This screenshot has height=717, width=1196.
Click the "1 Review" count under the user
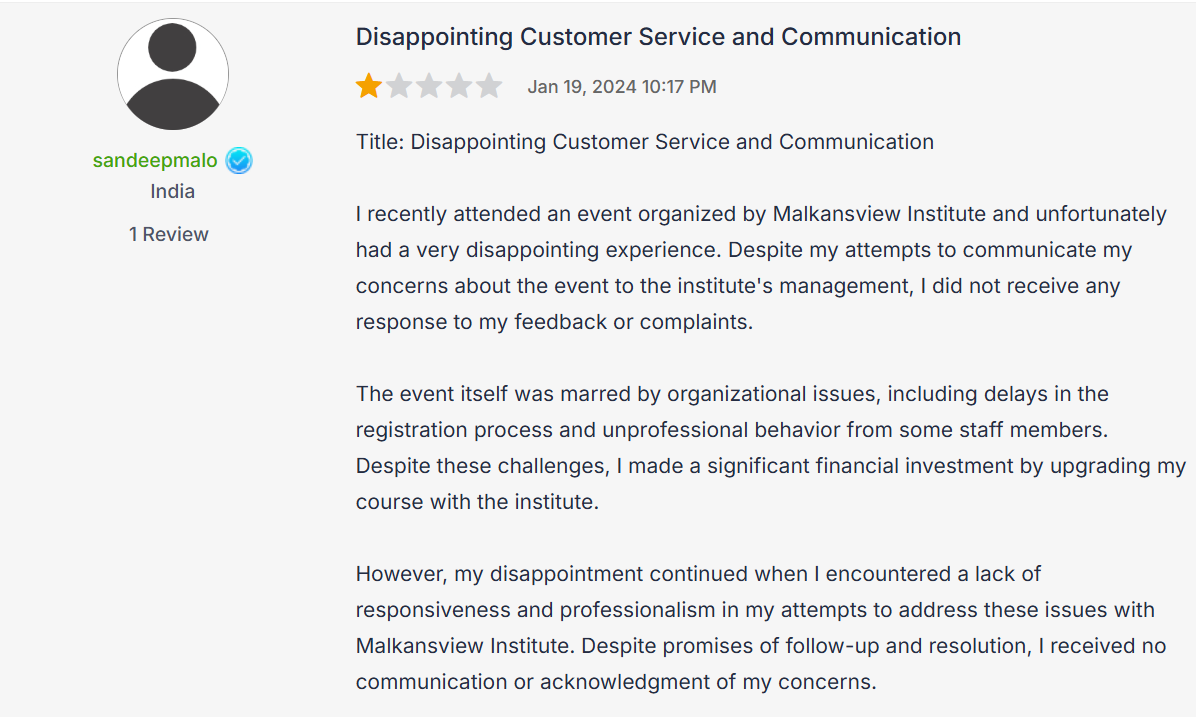coord(169,234)
